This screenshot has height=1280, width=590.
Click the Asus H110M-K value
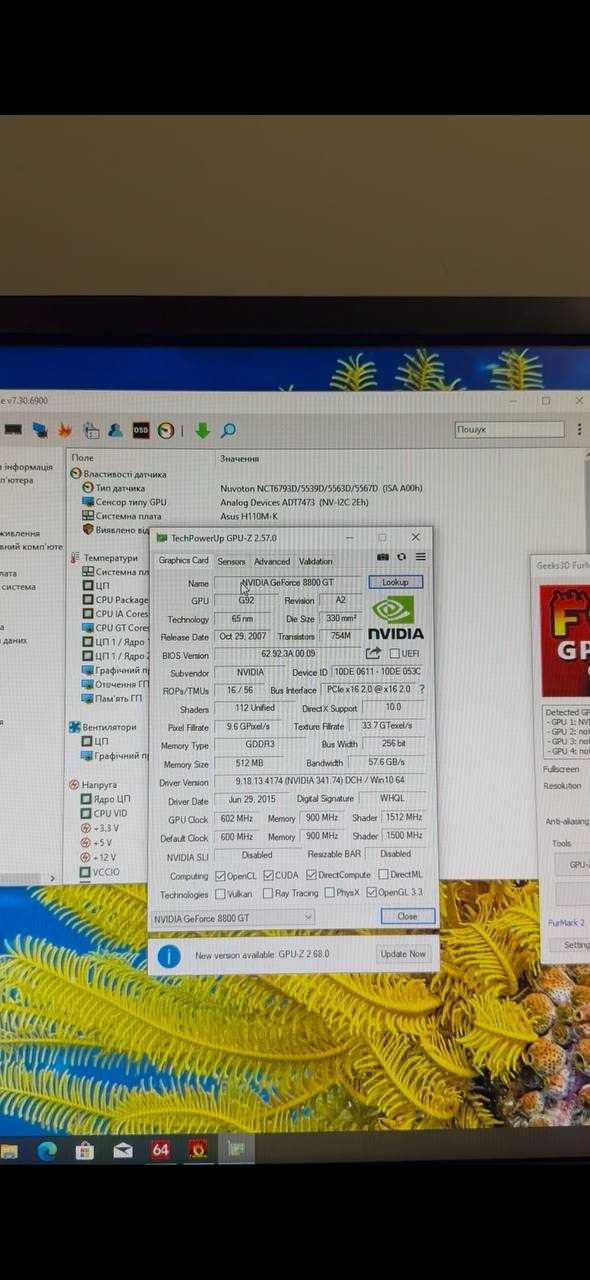(248, 517)
